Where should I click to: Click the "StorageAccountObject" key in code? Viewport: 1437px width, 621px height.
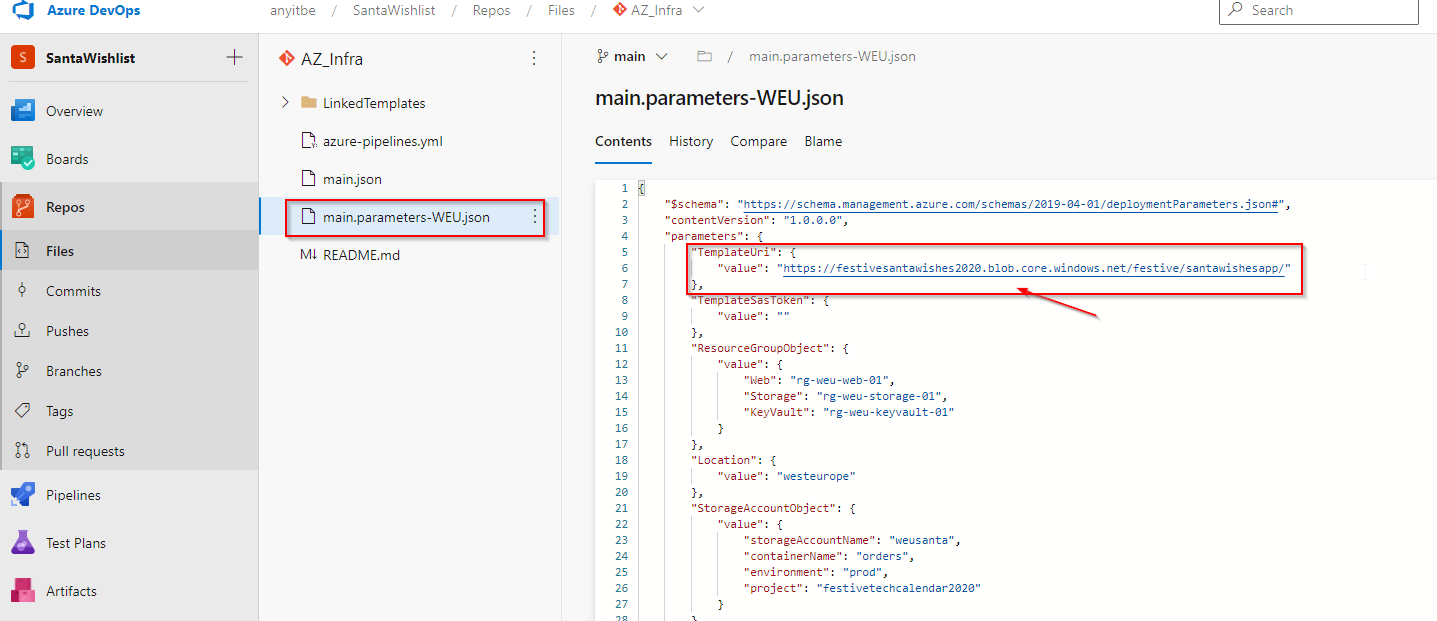tap(764, 508)
